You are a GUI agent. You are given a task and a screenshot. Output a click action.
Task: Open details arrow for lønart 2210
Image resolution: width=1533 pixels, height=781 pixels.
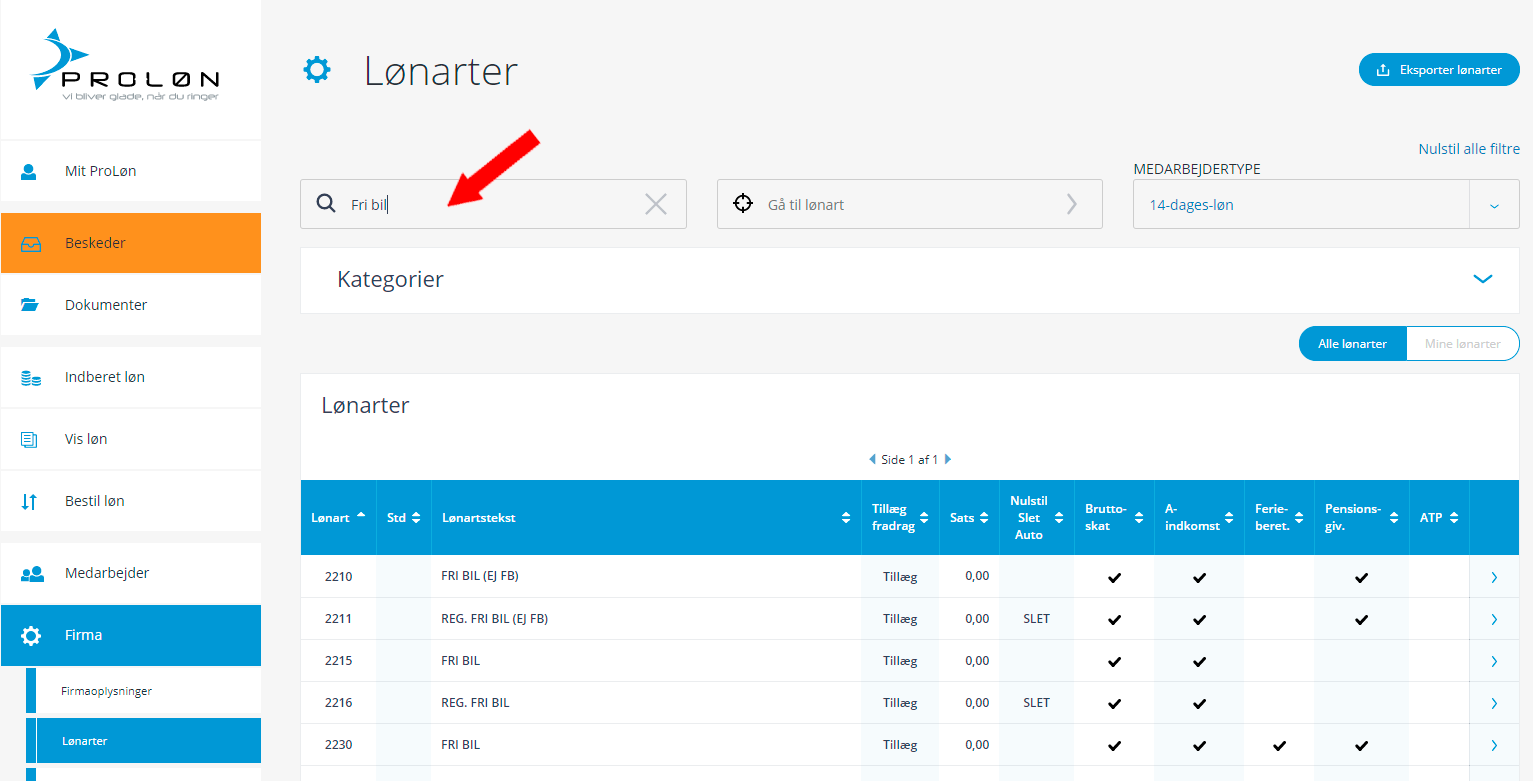[1494, 577]
